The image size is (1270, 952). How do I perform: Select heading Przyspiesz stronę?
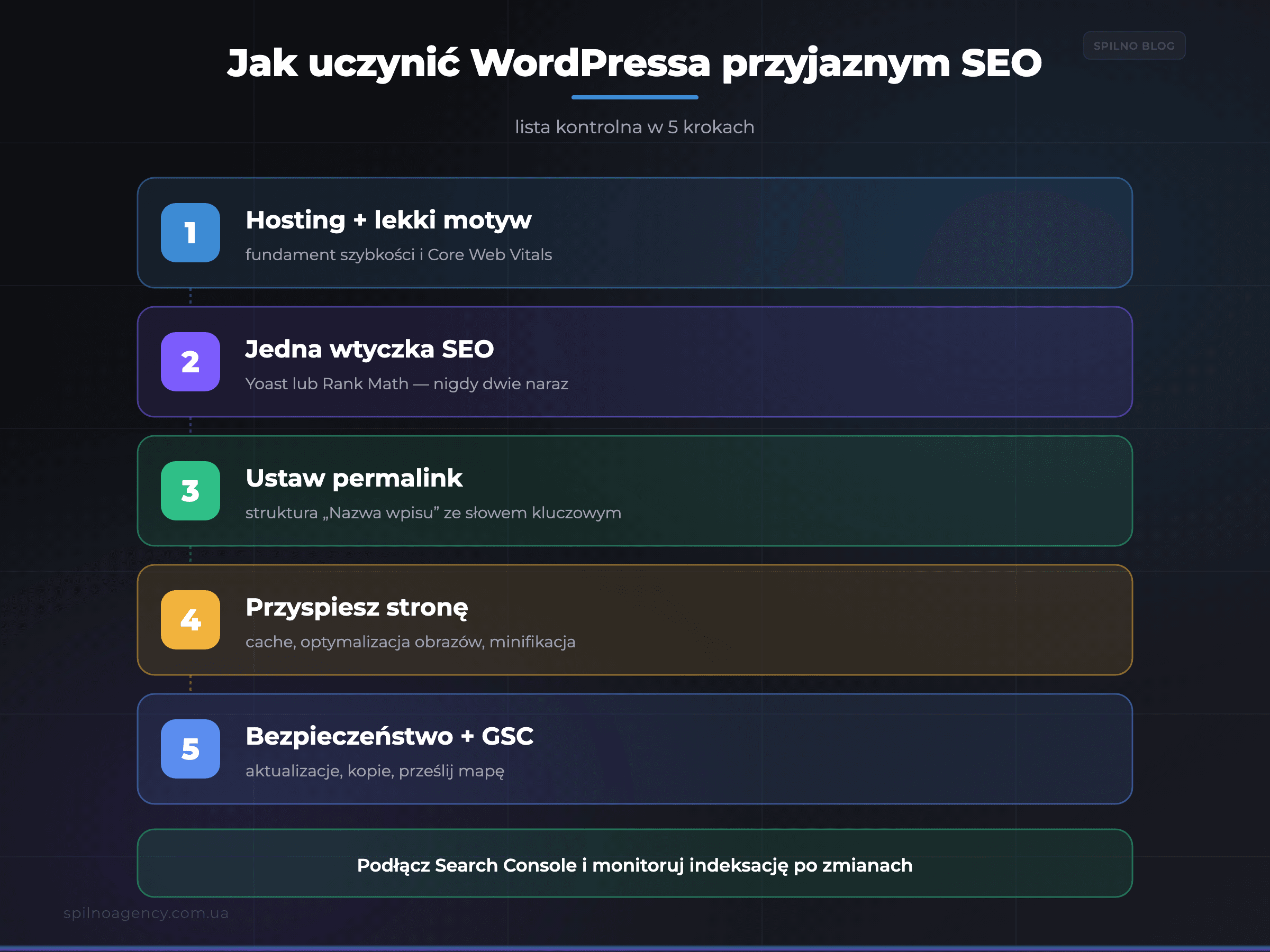(x=357, y=608)
